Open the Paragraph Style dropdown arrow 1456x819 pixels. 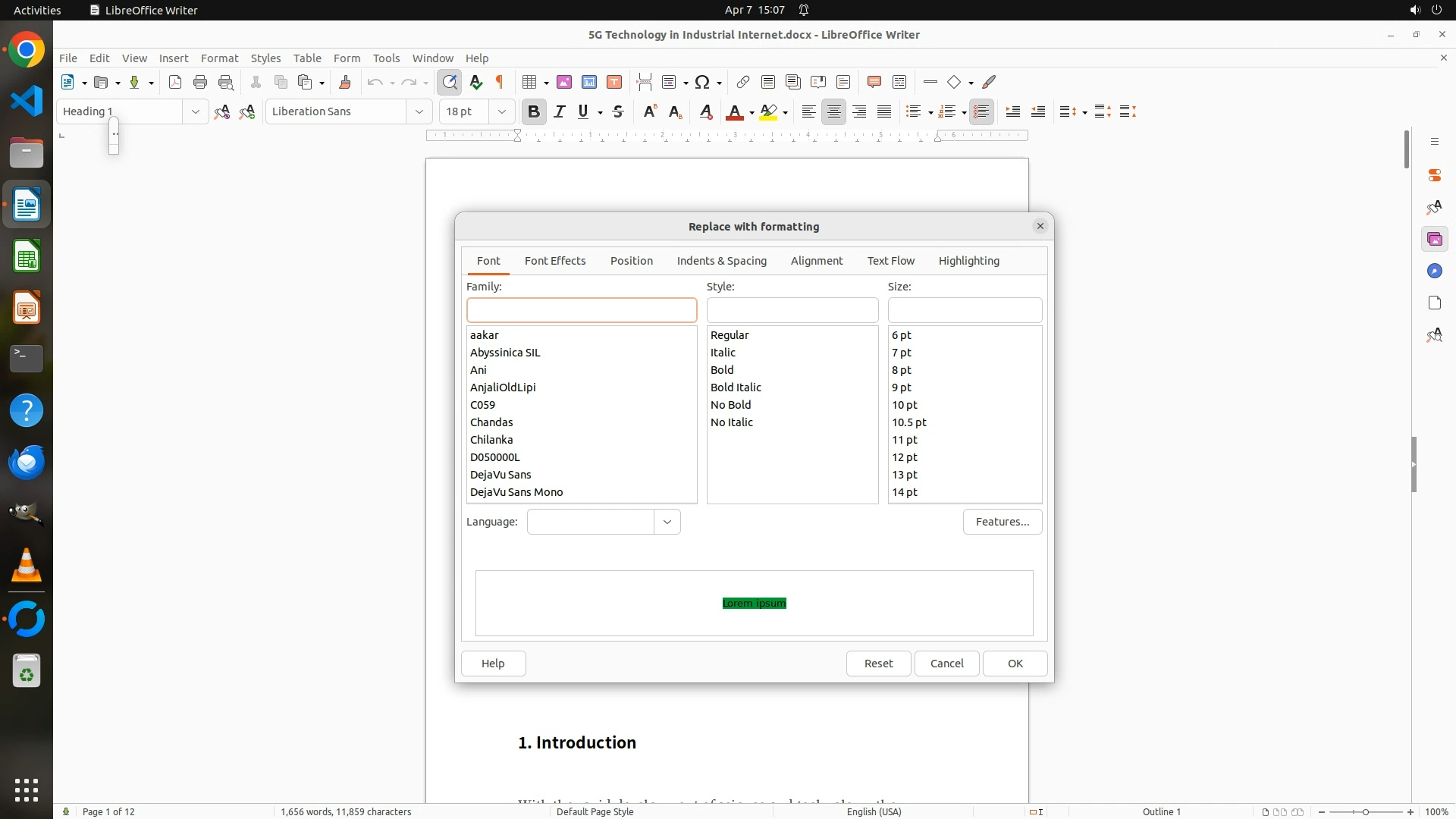pos(195,111)
